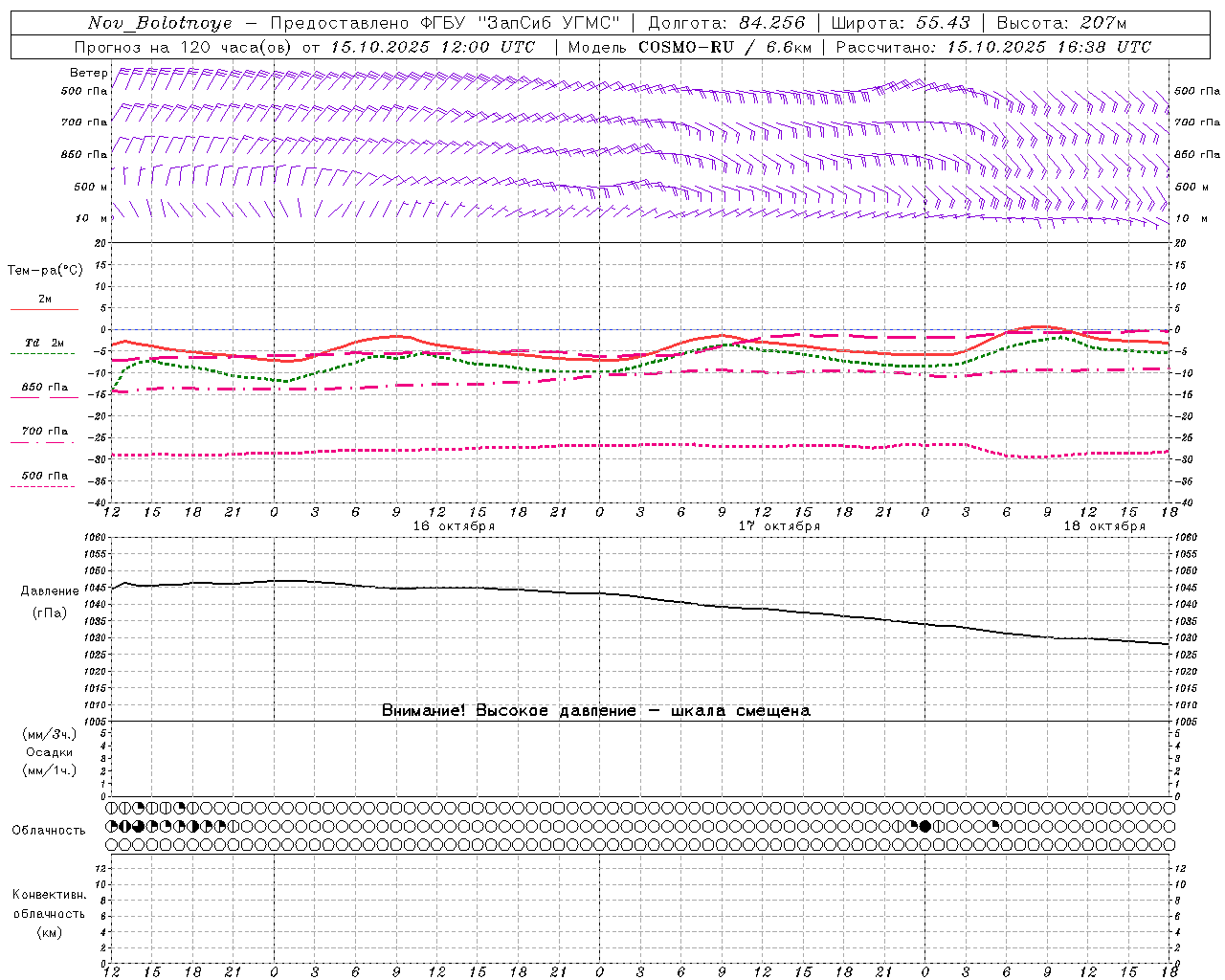Click the 'Облачность' cloud cover label
Image resolution: width=1225 pixels, height=980 pixels.
click(49, 830)
